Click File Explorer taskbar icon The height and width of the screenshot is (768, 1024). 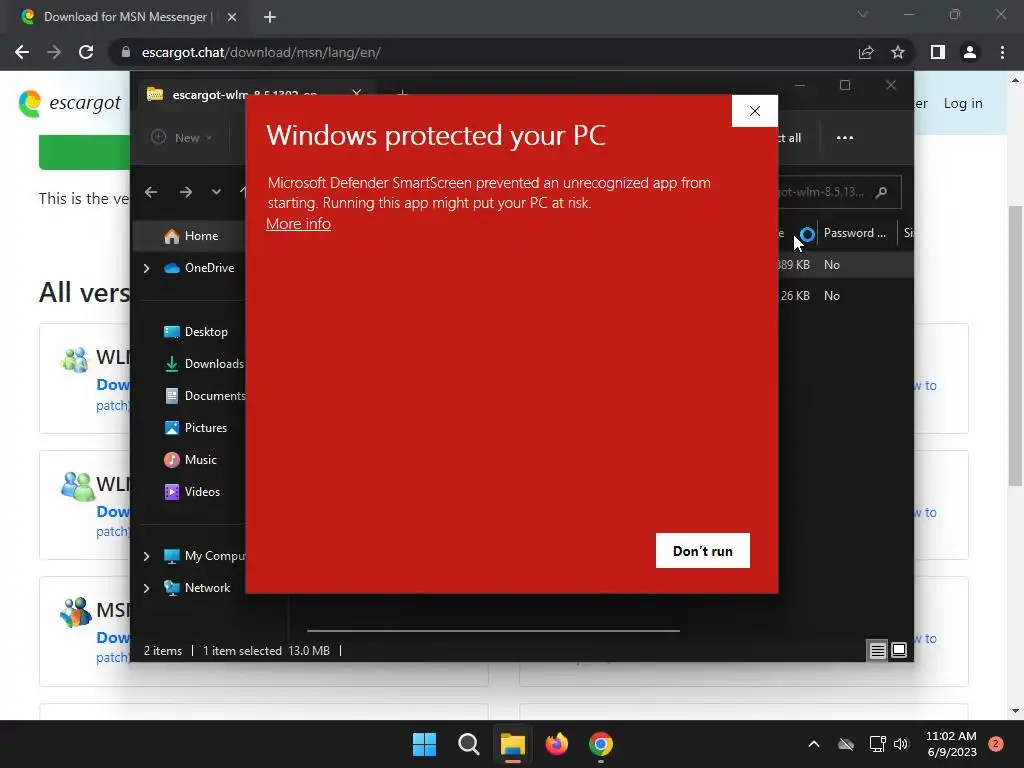(x=513, y=744)
